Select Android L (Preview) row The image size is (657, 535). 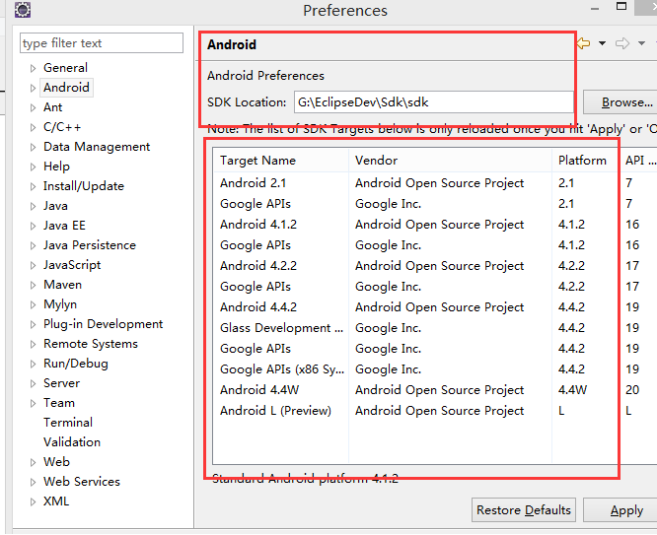435,411
